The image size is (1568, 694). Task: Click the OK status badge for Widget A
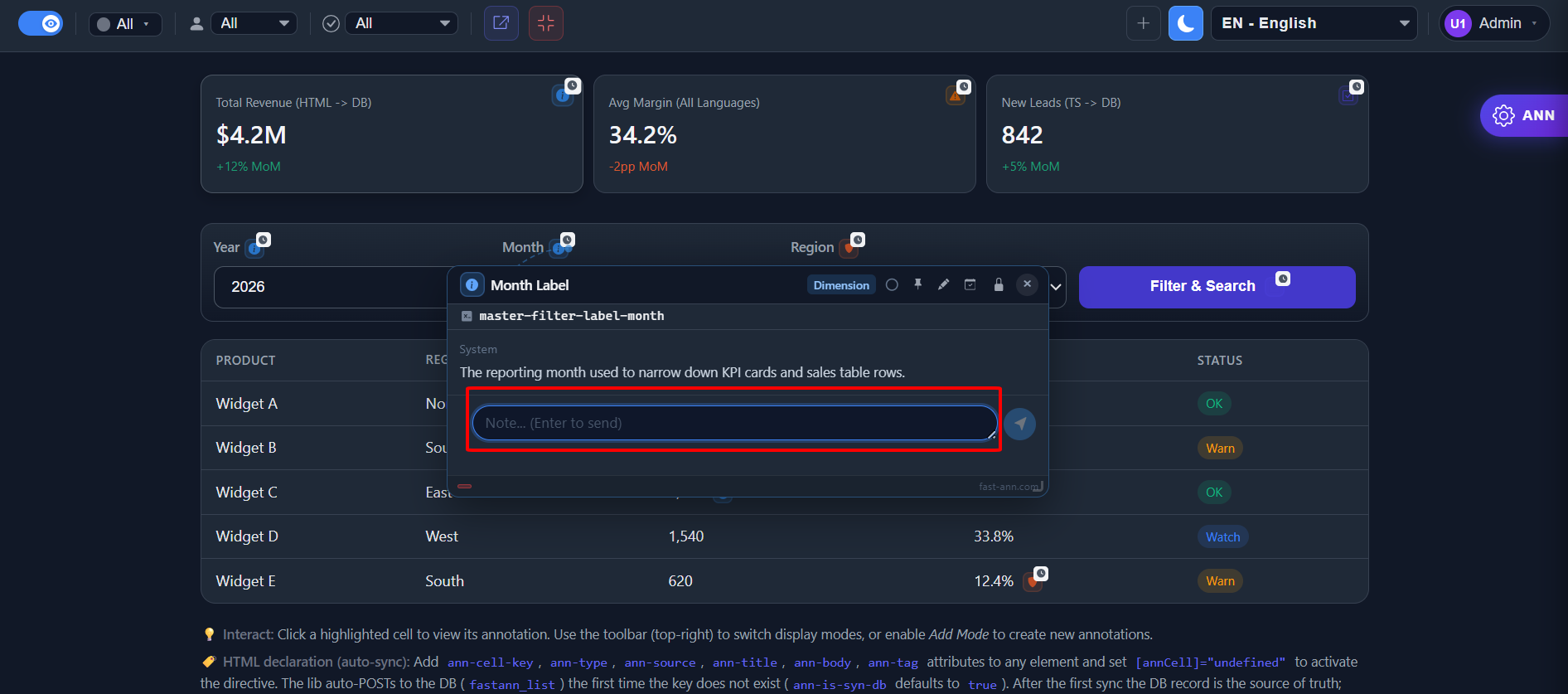coord(1214,404)
